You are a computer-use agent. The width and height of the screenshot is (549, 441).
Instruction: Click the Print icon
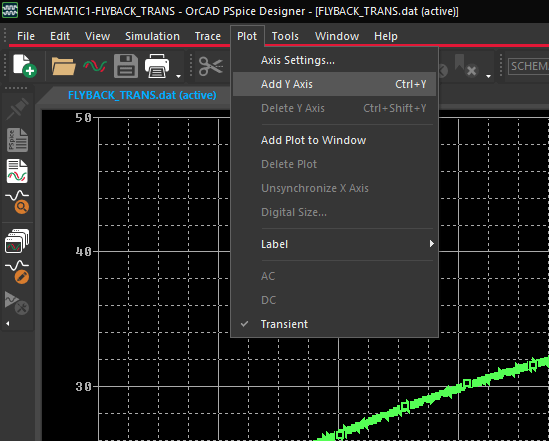pos(157,66)
